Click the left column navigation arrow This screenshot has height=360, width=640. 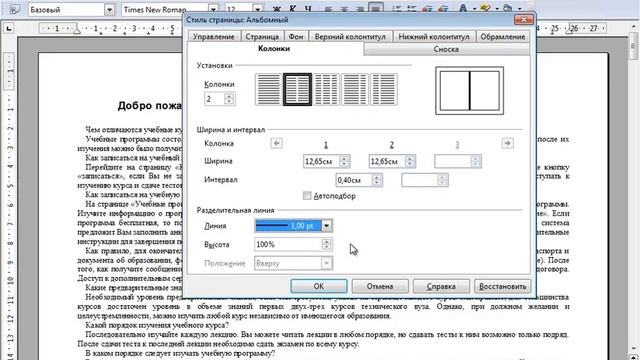276,143
